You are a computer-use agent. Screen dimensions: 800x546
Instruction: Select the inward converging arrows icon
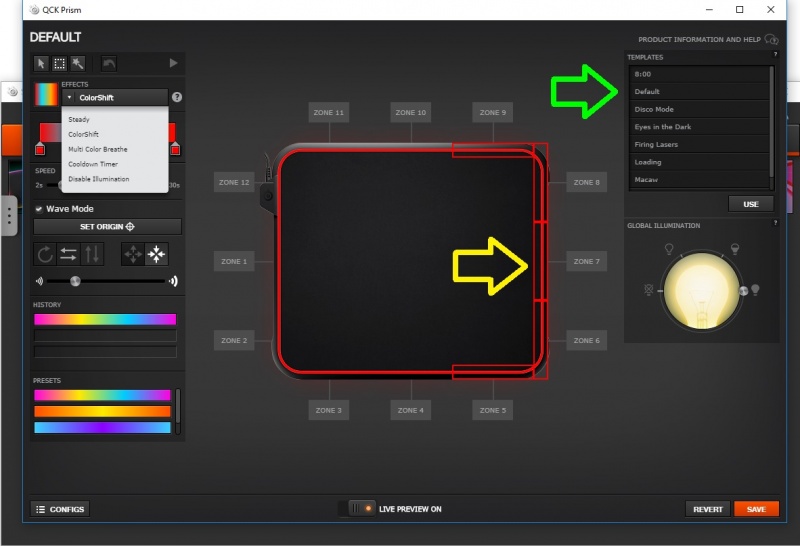[156, 254]
